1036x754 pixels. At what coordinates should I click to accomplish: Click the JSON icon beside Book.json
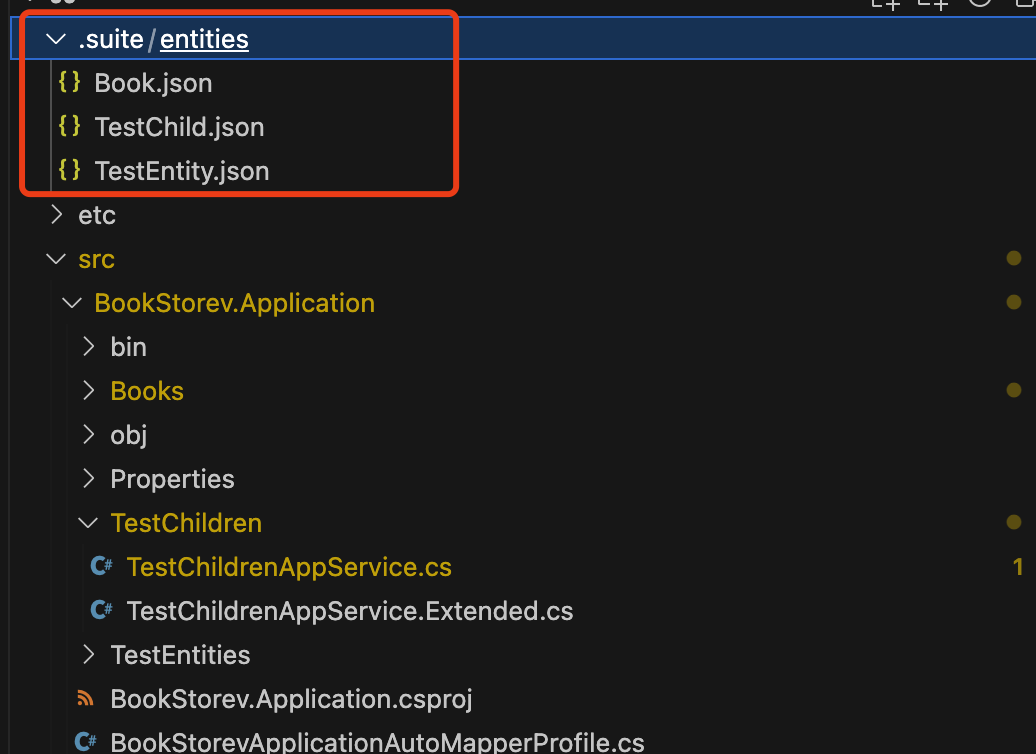click(x=69, y=82)
